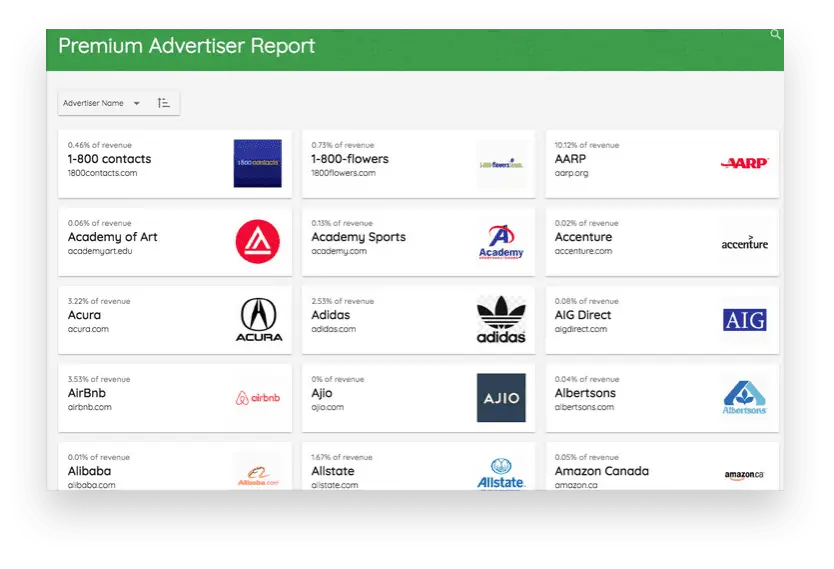Click the Amazon Canada card title
This screenshot has height=569, width=834.
(602, 471)
